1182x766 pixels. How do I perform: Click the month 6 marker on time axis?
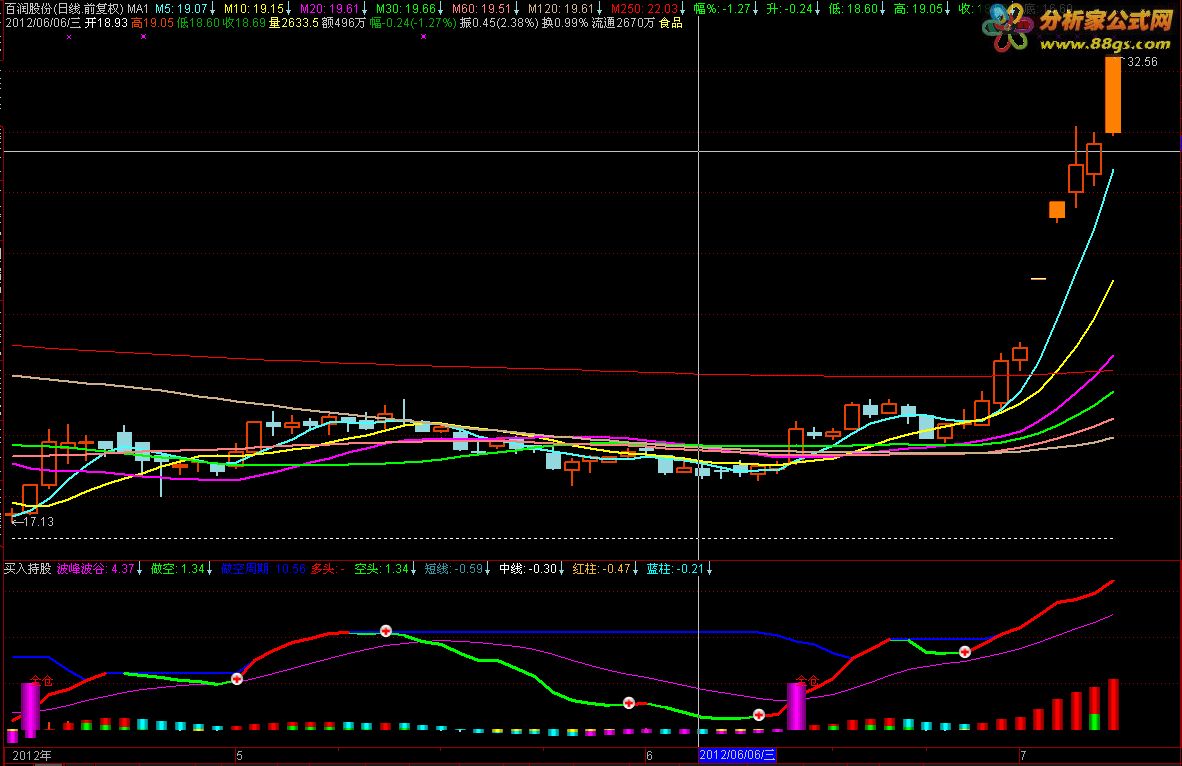pos(649,755)
